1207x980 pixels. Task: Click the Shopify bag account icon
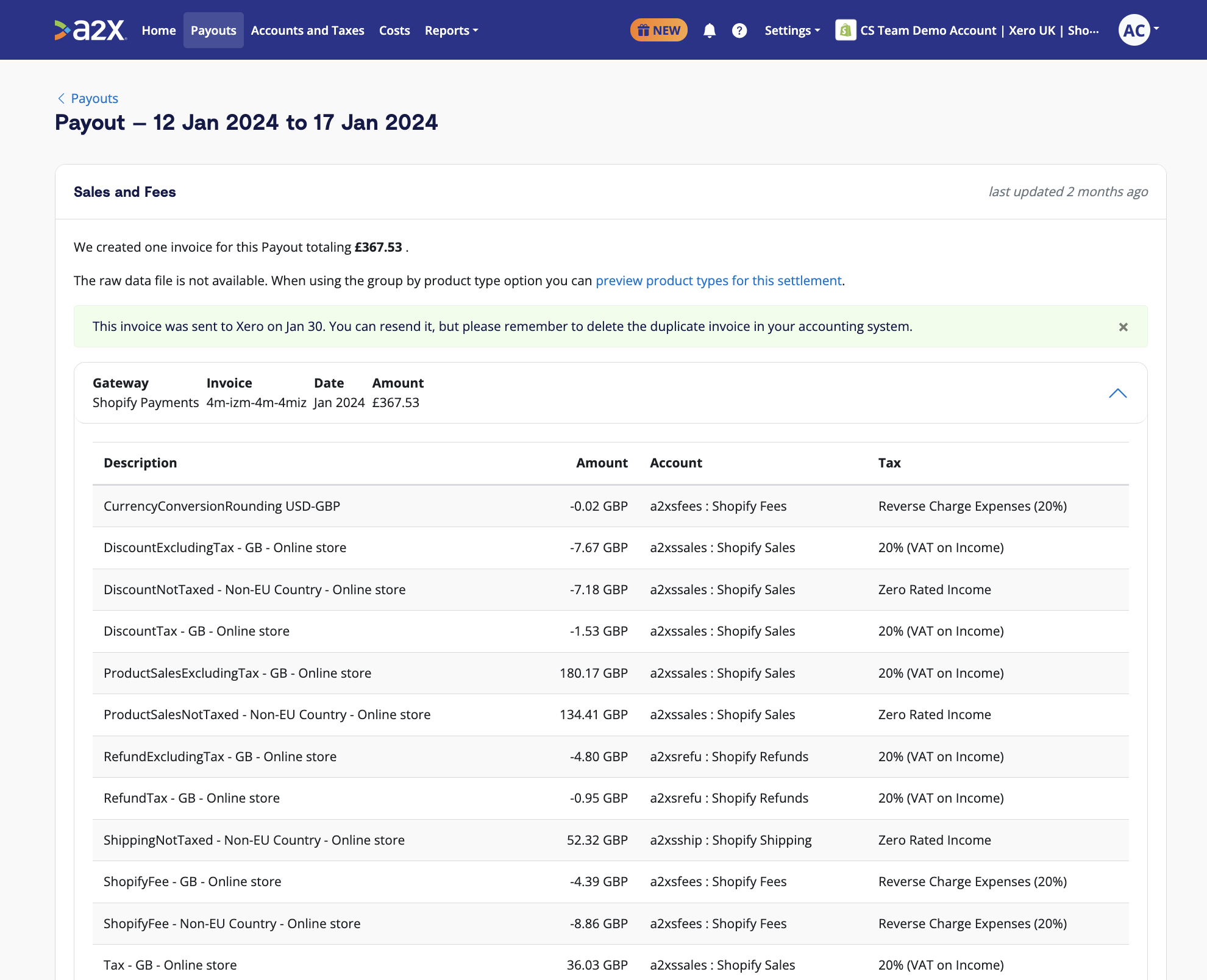(845, 30)
